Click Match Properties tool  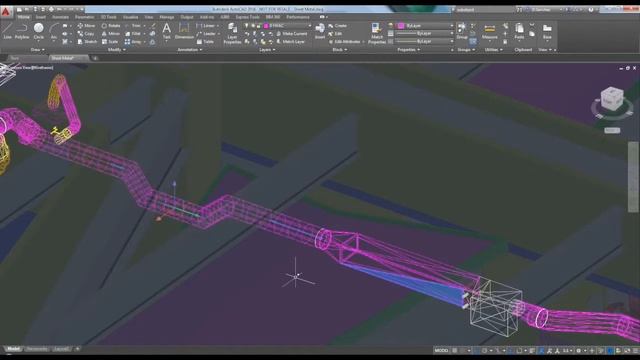(376, 33)
